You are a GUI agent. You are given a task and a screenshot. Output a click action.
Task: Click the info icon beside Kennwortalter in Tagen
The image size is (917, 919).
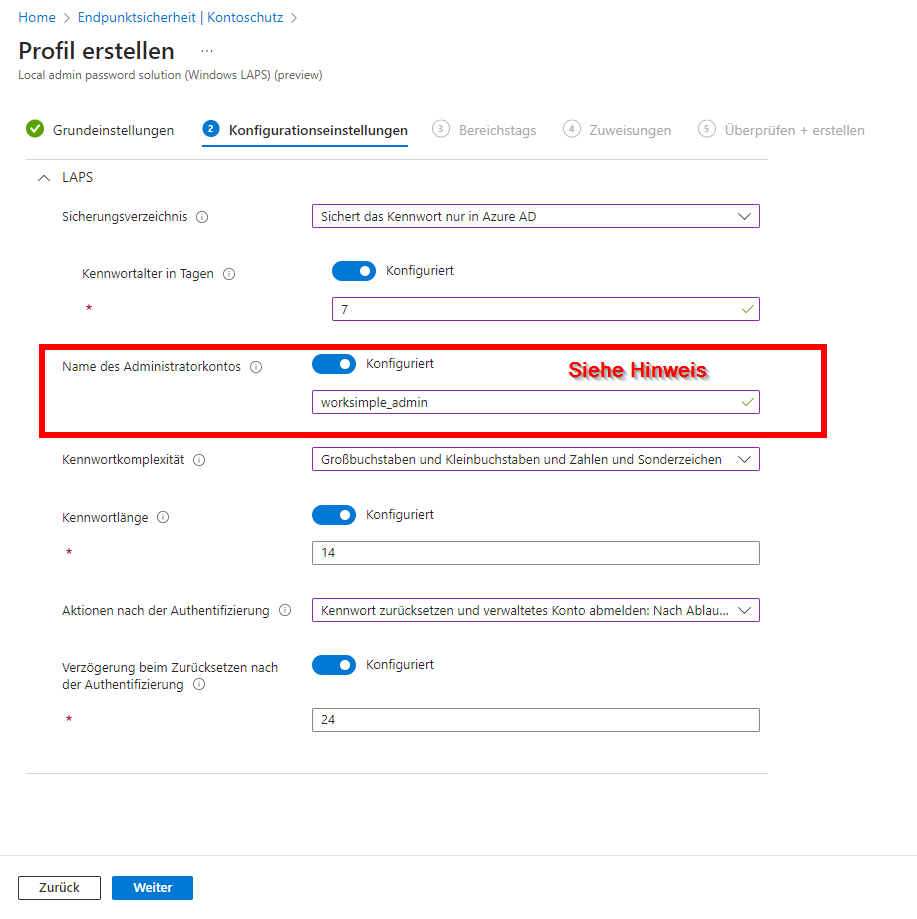click(x=229, y=274)
